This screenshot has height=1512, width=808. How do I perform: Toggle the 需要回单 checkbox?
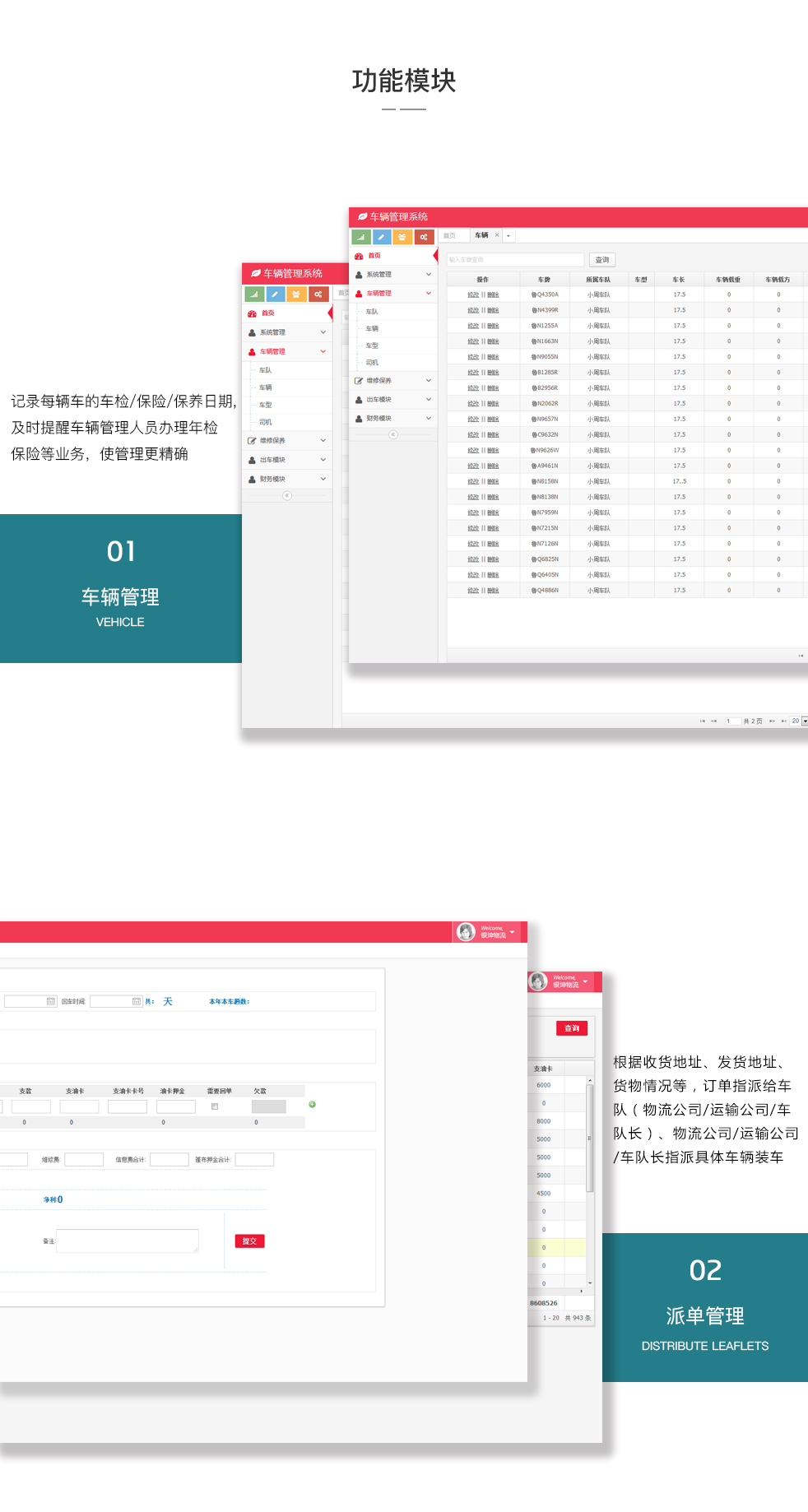215,1106
